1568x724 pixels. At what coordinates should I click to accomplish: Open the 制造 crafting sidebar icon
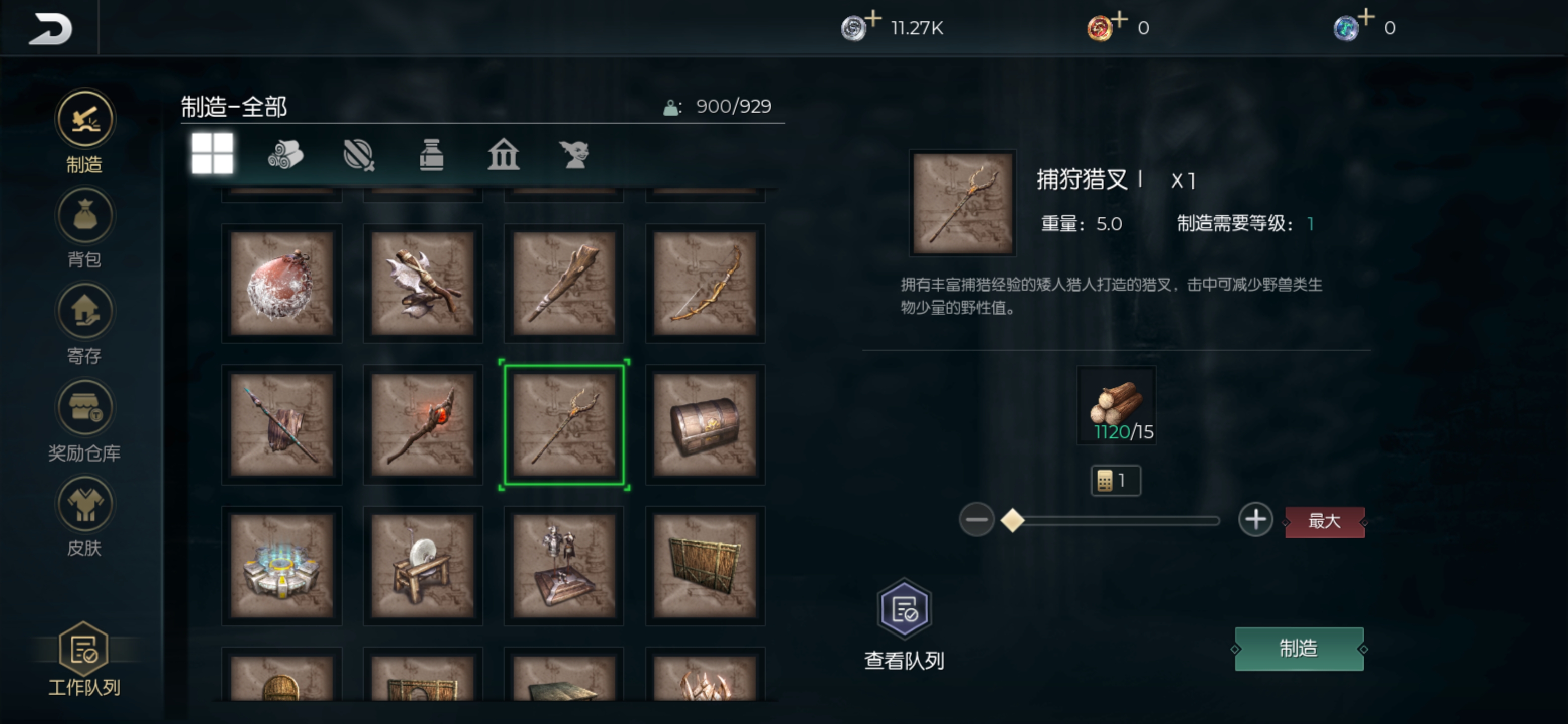(84, 119)
